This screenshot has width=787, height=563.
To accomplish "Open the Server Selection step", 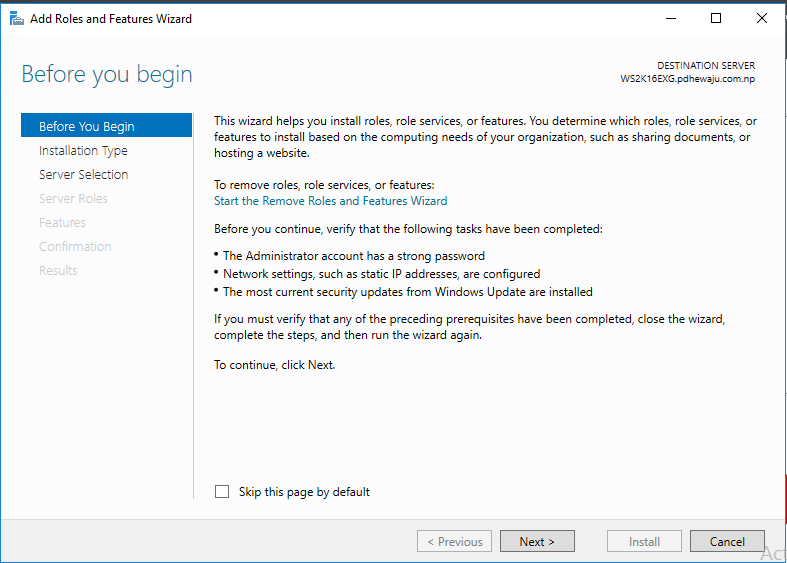I will (x=83, y=175).
